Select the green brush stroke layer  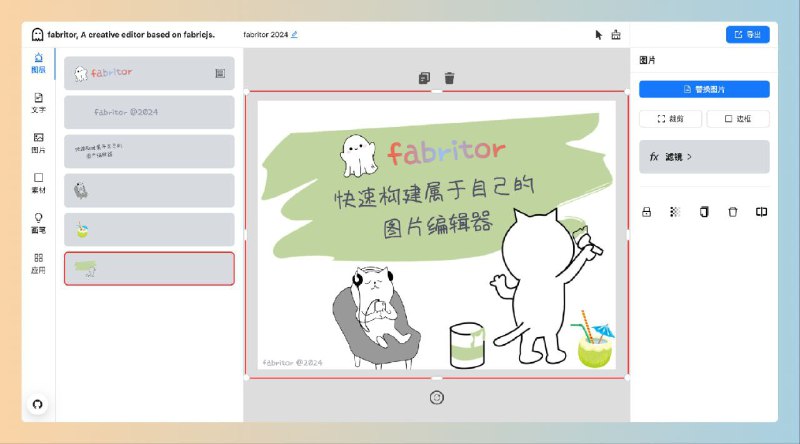coord(149,268)
